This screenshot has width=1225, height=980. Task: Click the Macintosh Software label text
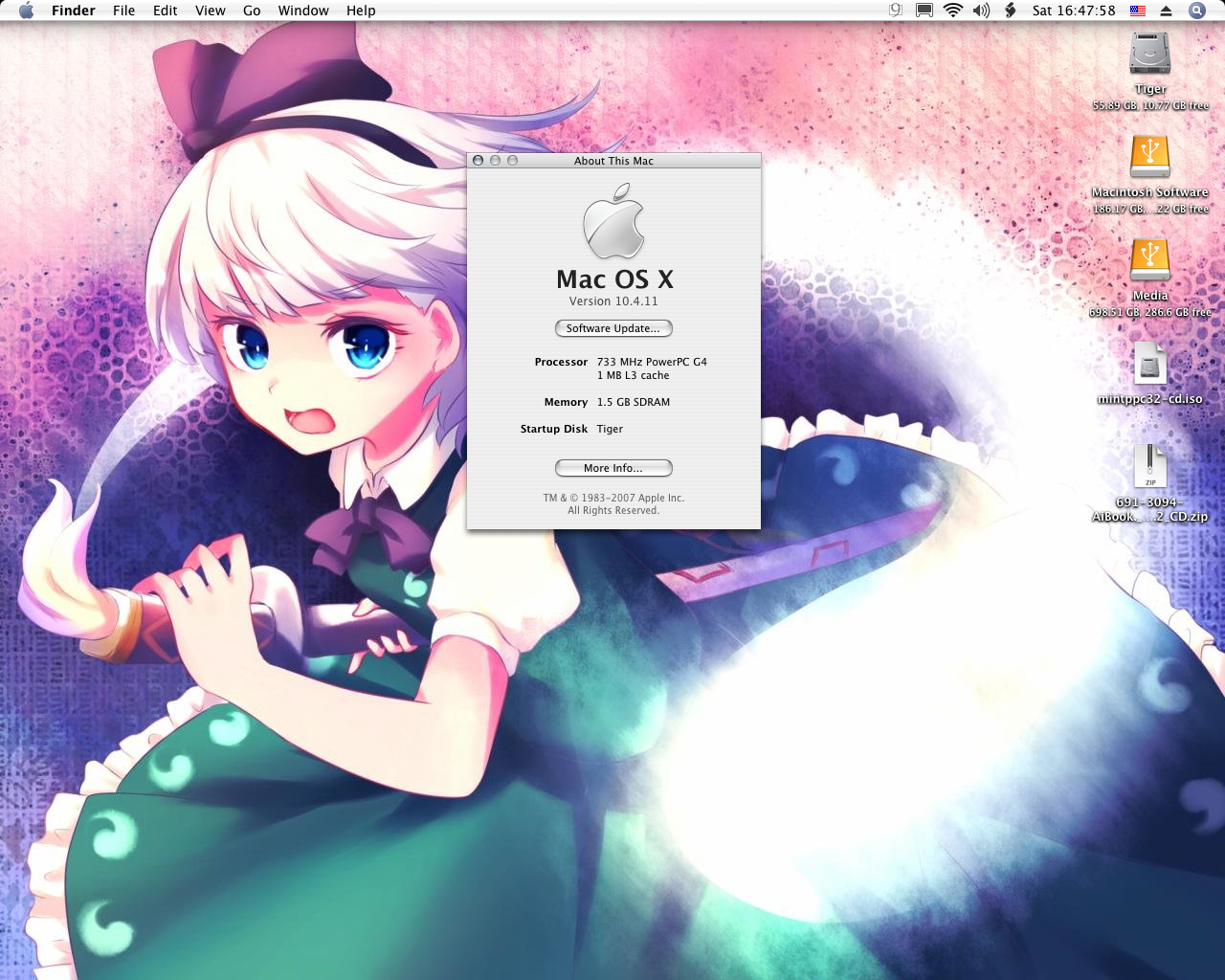coord(1149,192)
